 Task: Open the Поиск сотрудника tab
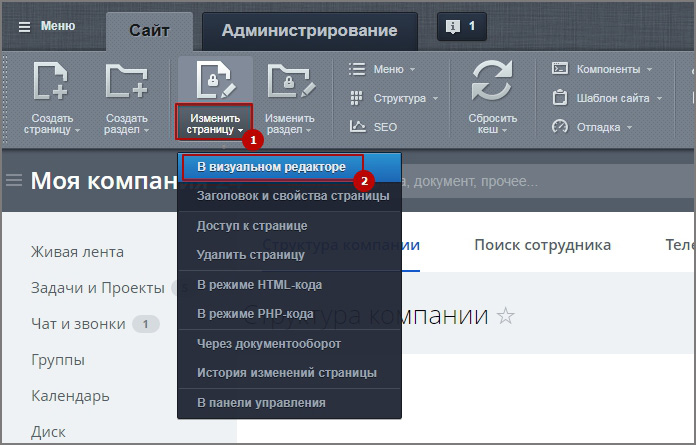tap(542, 245)
